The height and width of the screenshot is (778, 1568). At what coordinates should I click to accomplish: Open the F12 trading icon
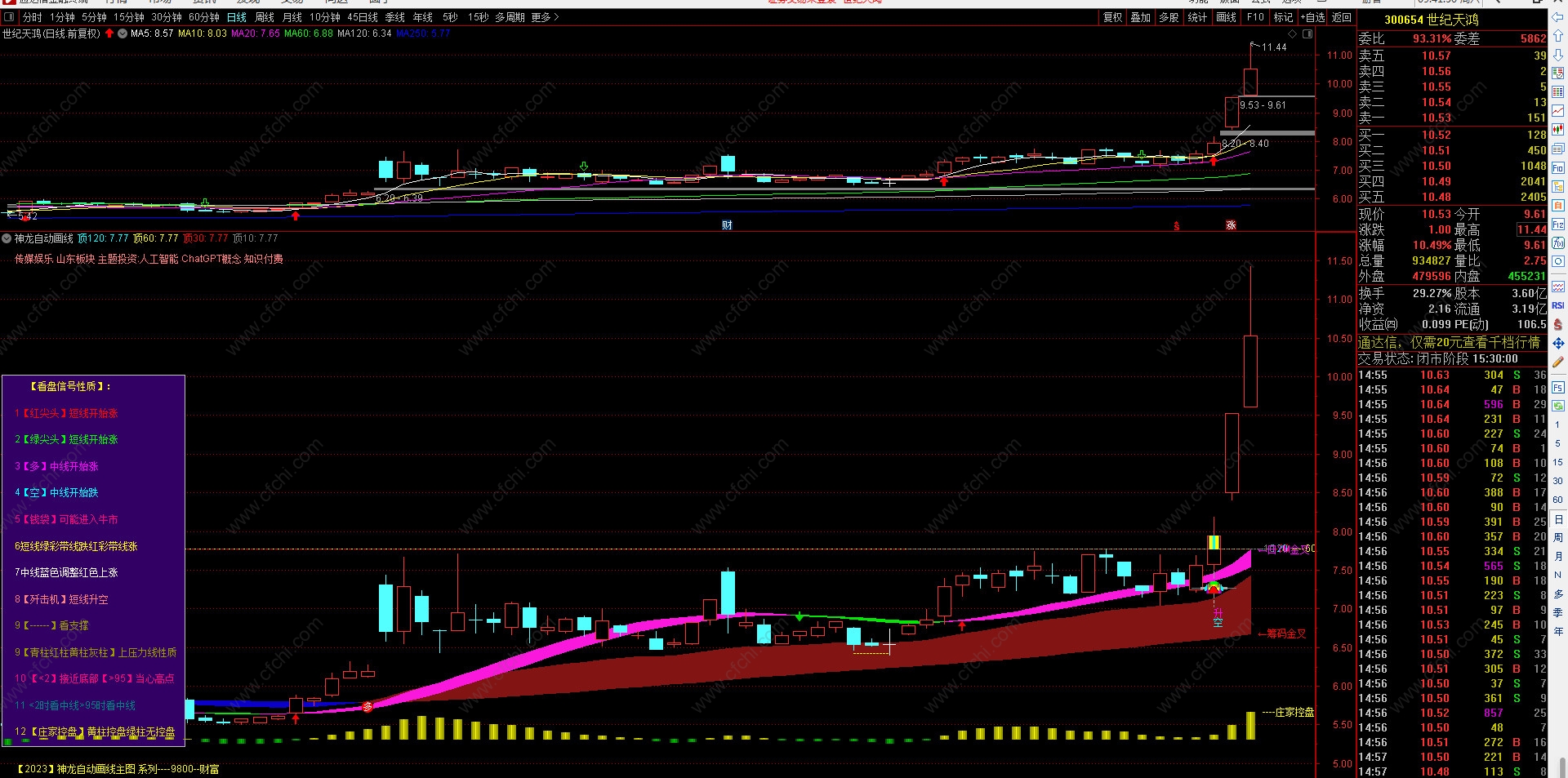pos(1558,224)
